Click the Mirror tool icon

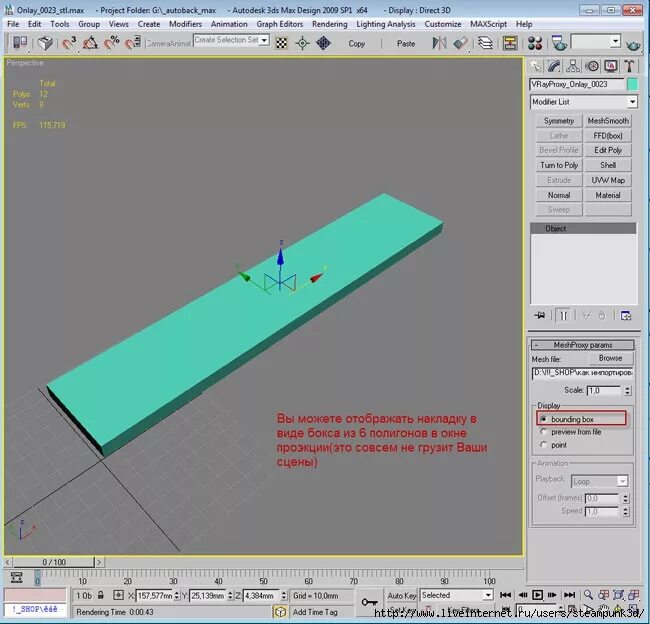(439, 43)
